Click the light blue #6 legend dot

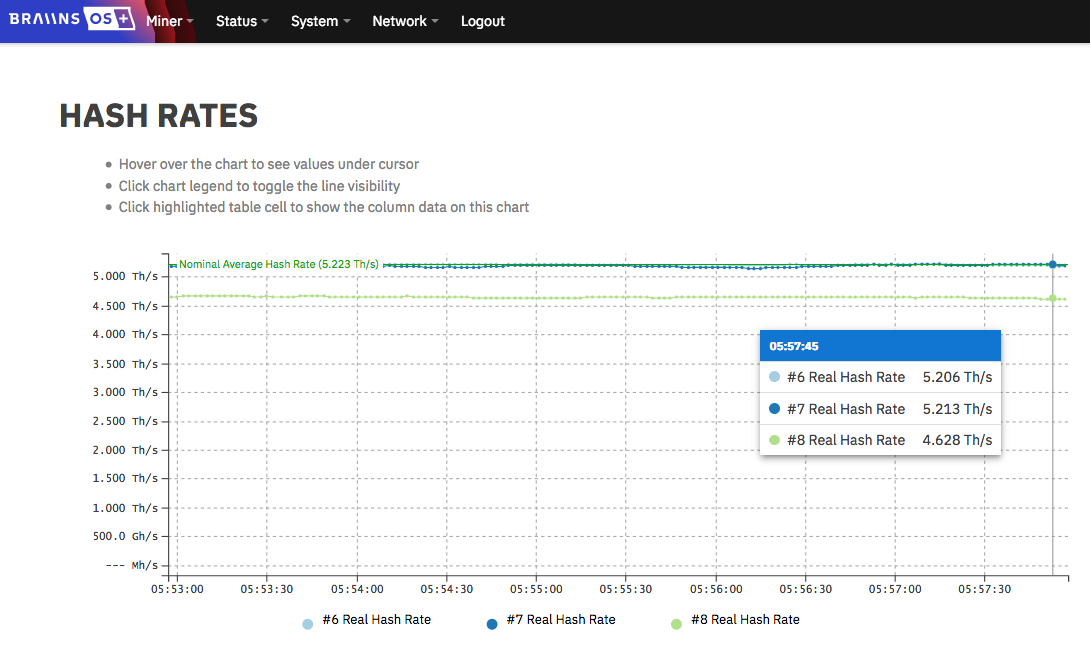tap(308, 624)
